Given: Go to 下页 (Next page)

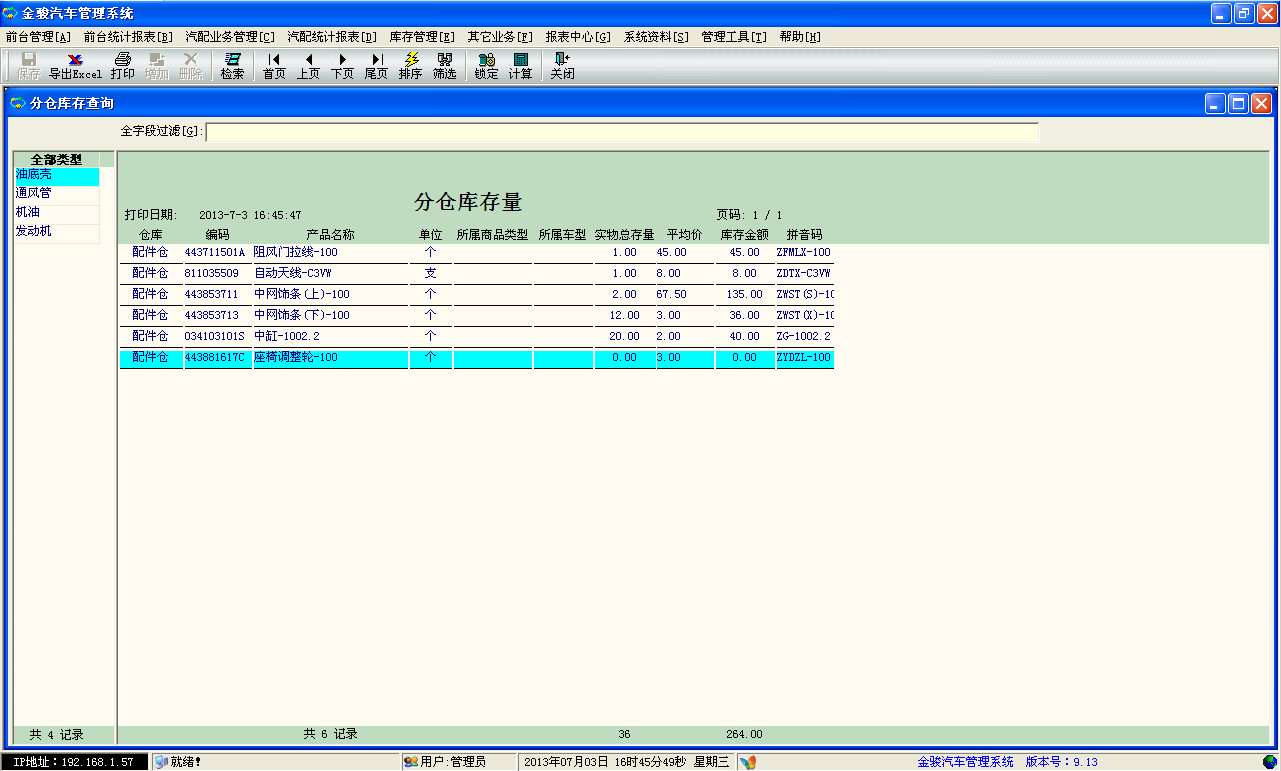Looking at the screenshot, I should (x=343, y=66).
